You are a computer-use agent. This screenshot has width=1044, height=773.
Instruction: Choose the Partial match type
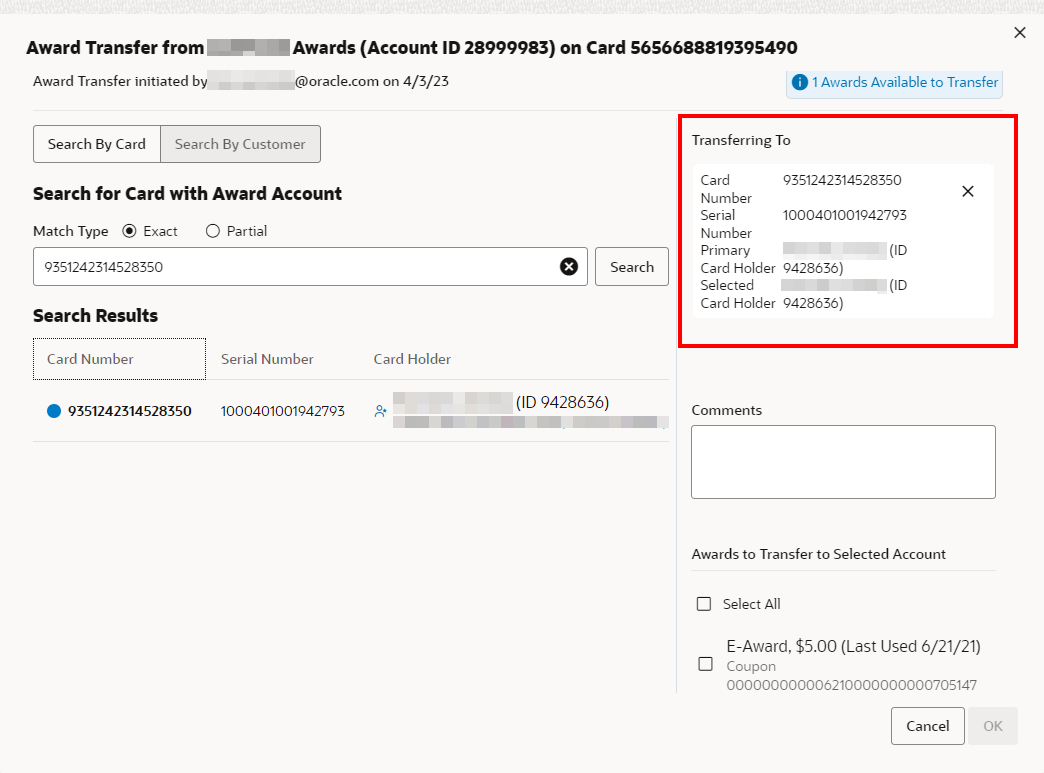[x=212, y=231]
